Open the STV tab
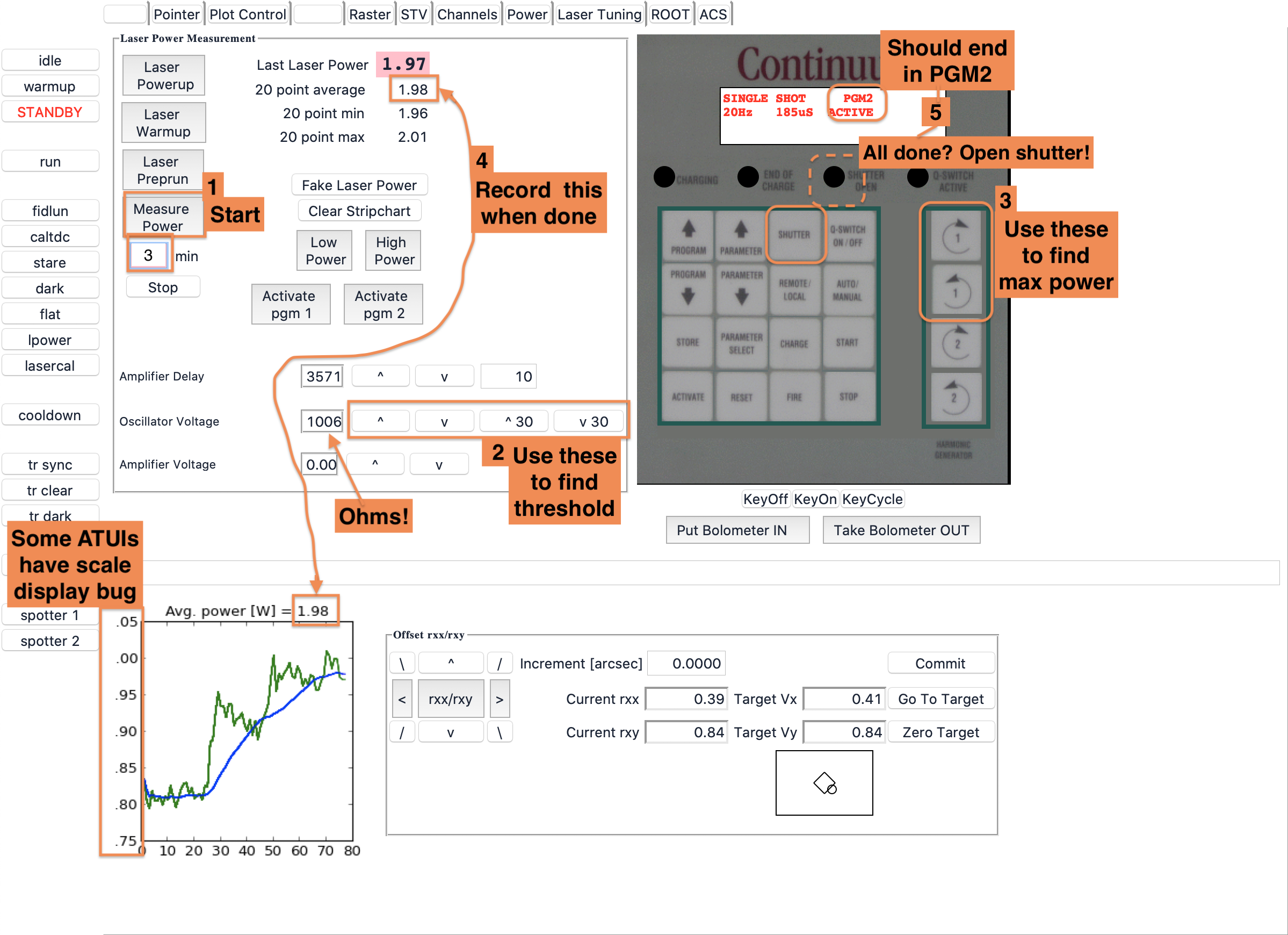The image size is (1288, 935). 414,14
